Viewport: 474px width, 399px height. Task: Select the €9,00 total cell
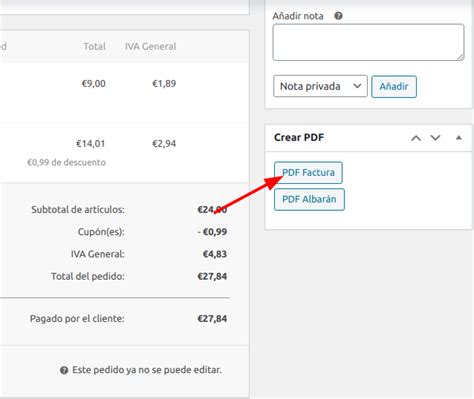point(94,83)
